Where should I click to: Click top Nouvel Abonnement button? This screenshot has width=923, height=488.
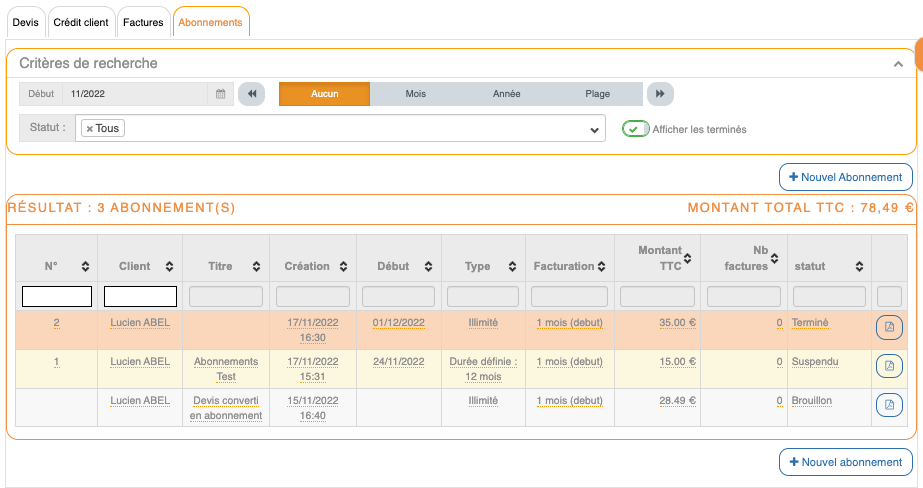845,177
